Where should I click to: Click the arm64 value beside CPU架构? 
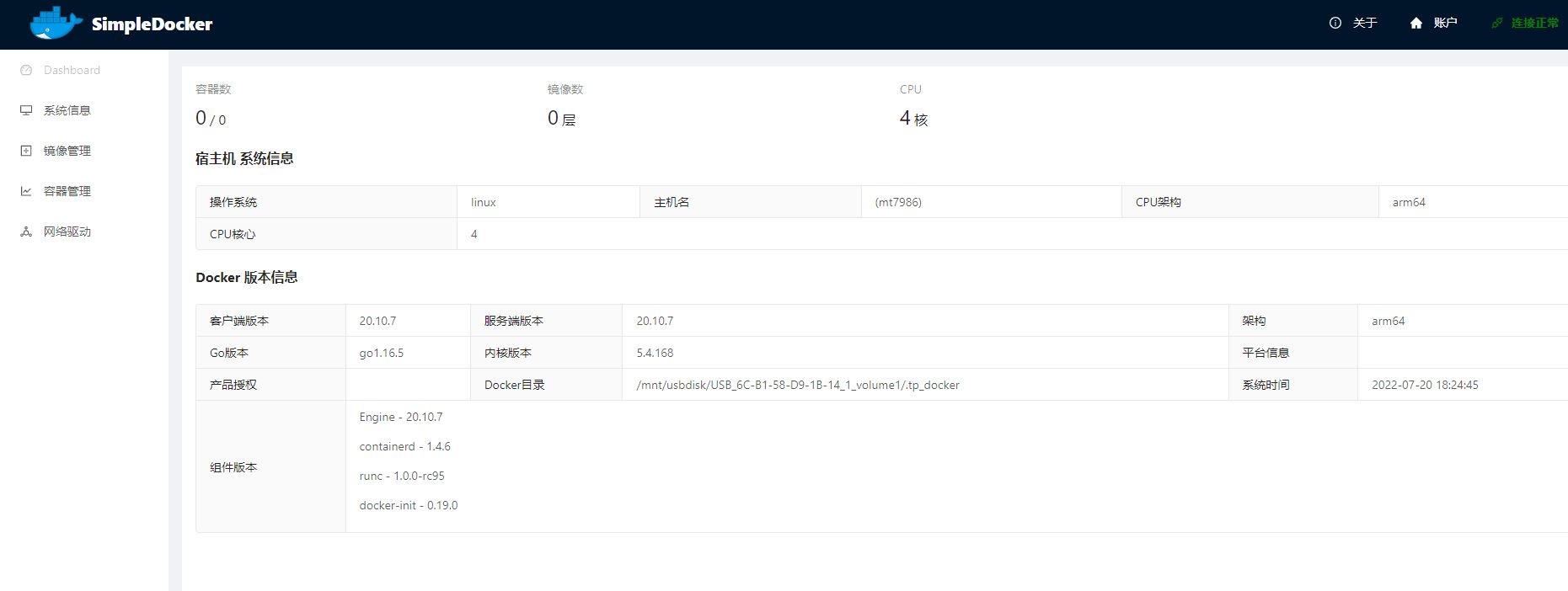pos(1409,202)
